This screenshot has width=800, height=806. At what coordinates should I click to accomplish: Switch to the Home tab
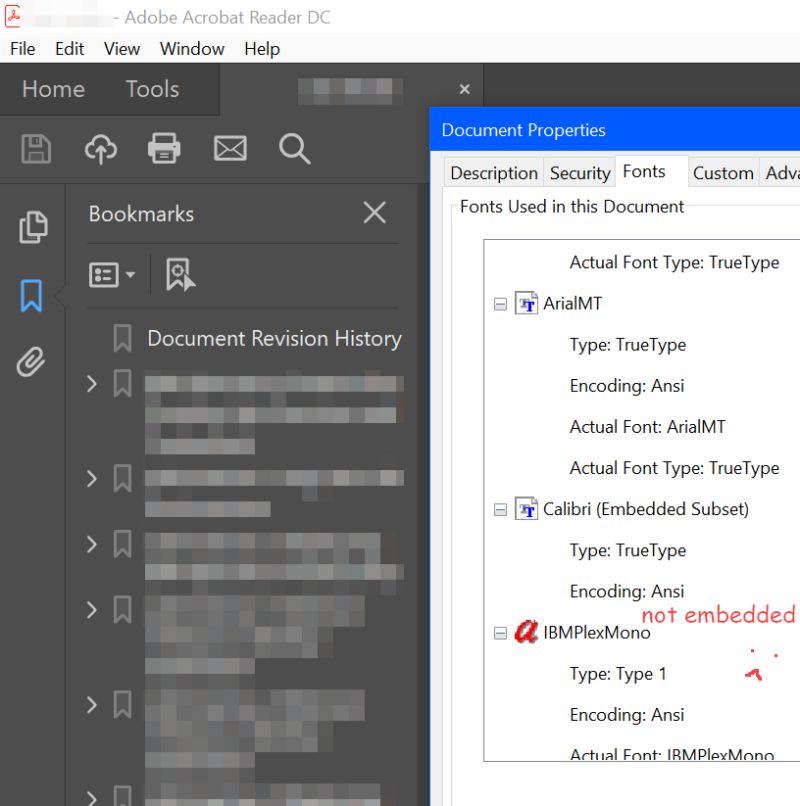[x=52, y=89]
